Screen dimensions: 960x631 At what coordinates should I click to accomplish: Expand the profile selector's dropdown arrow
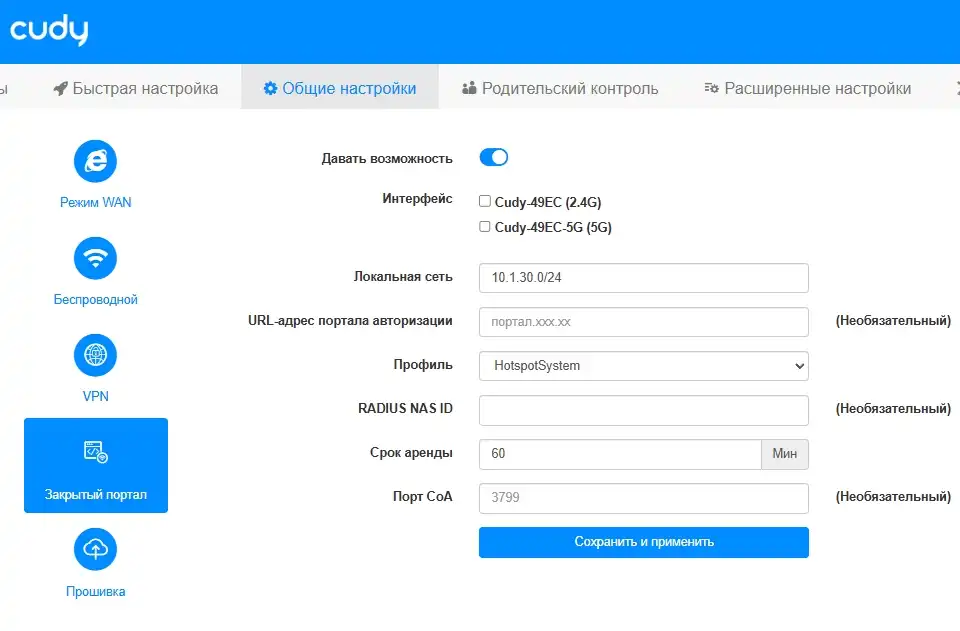(797, 366)
